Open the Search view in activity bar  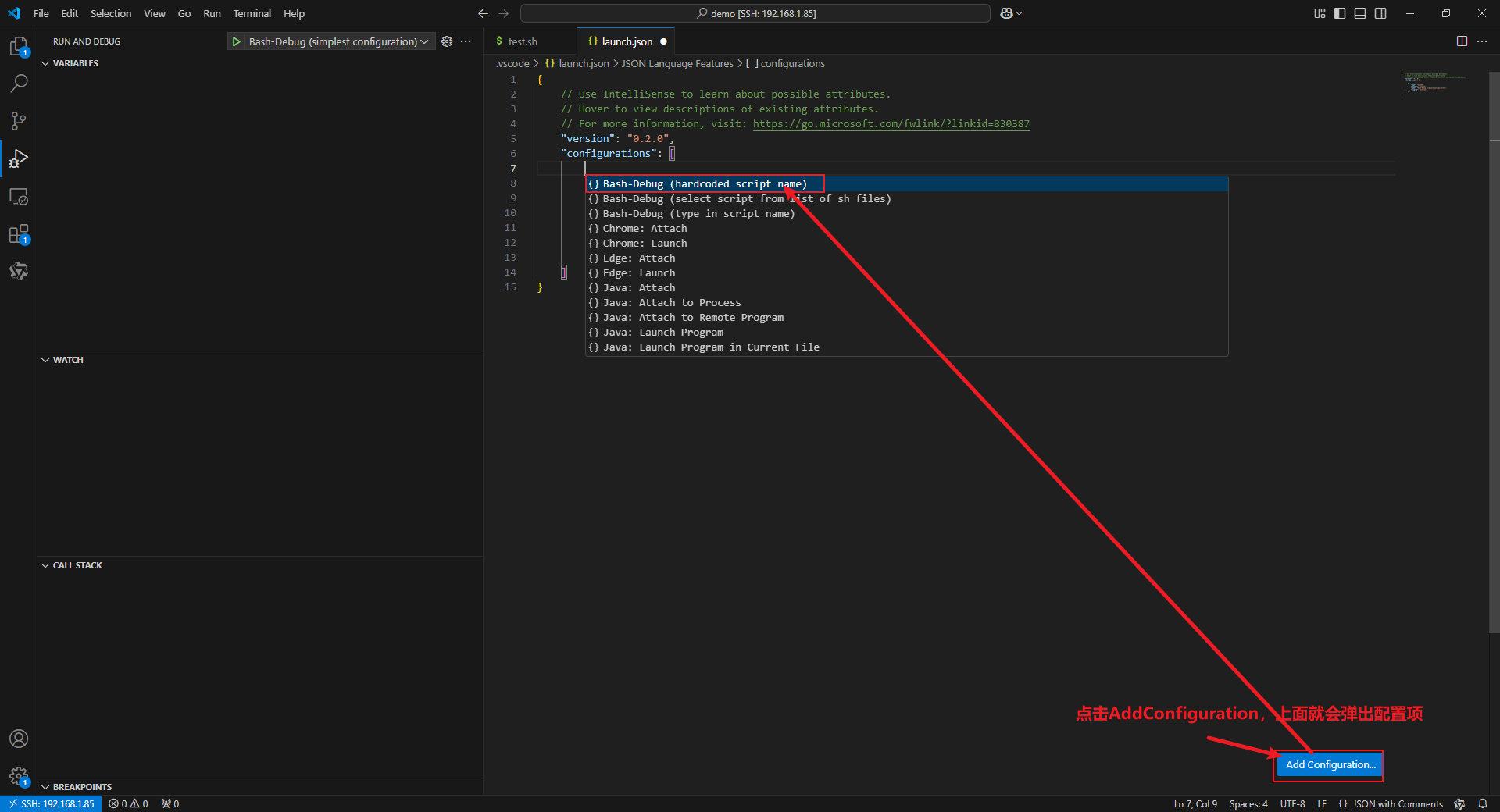pos(19,83)
